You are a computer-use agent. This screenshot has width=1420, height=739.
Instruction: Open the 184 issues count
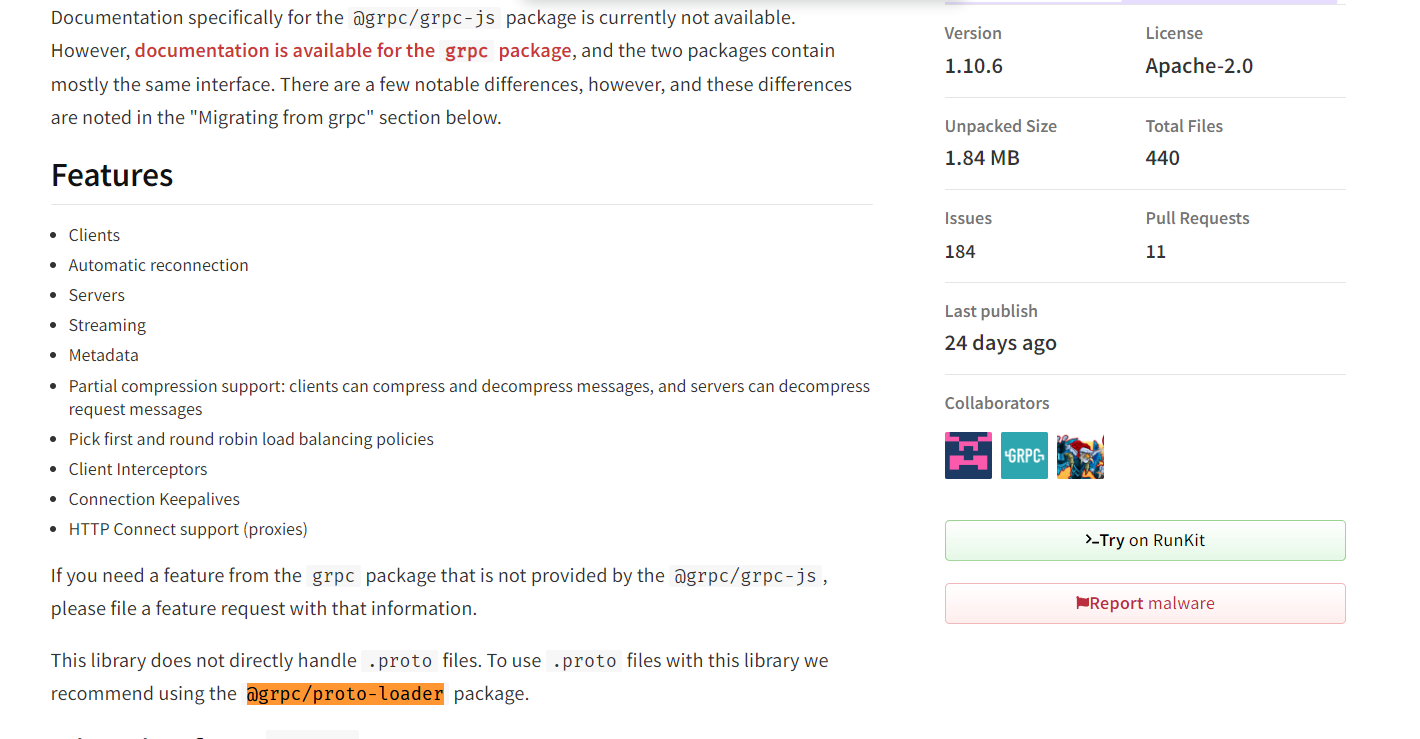960,251
